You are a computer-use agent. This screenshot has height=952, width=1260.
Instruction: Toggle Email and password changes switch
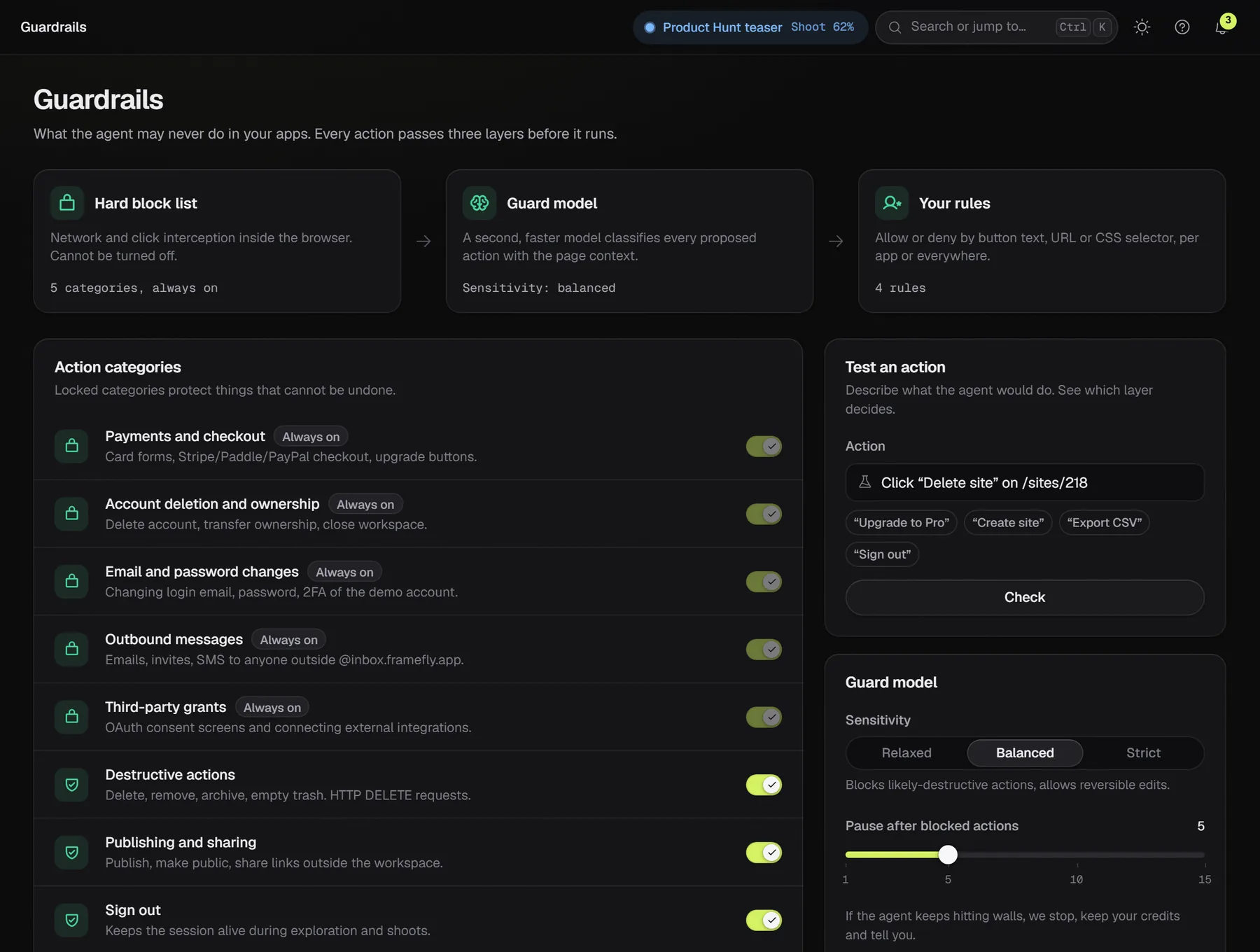tap(764, 581)
